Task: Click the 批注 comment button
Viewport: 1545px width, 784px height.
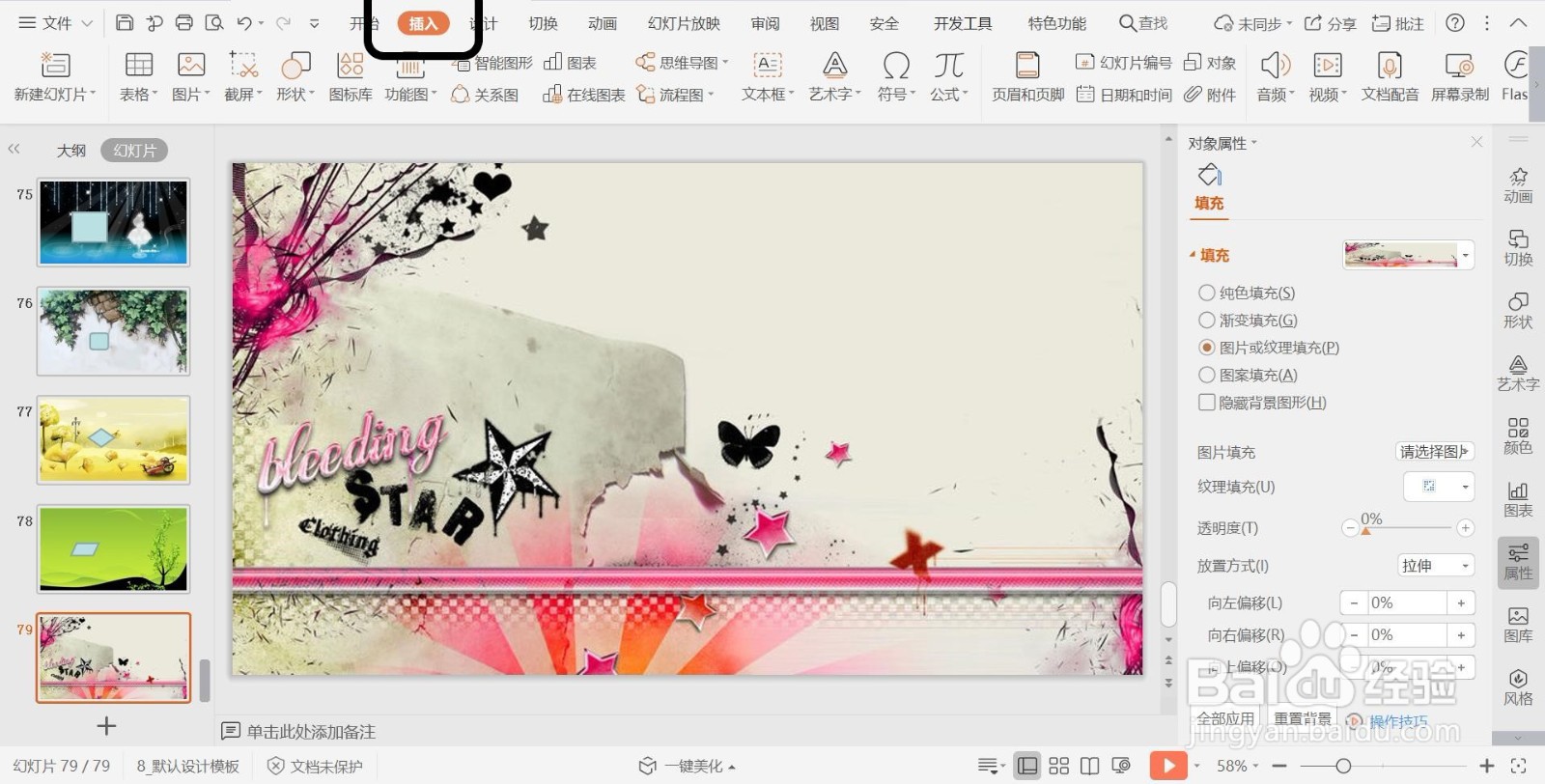Action: tap(1398, 23)
